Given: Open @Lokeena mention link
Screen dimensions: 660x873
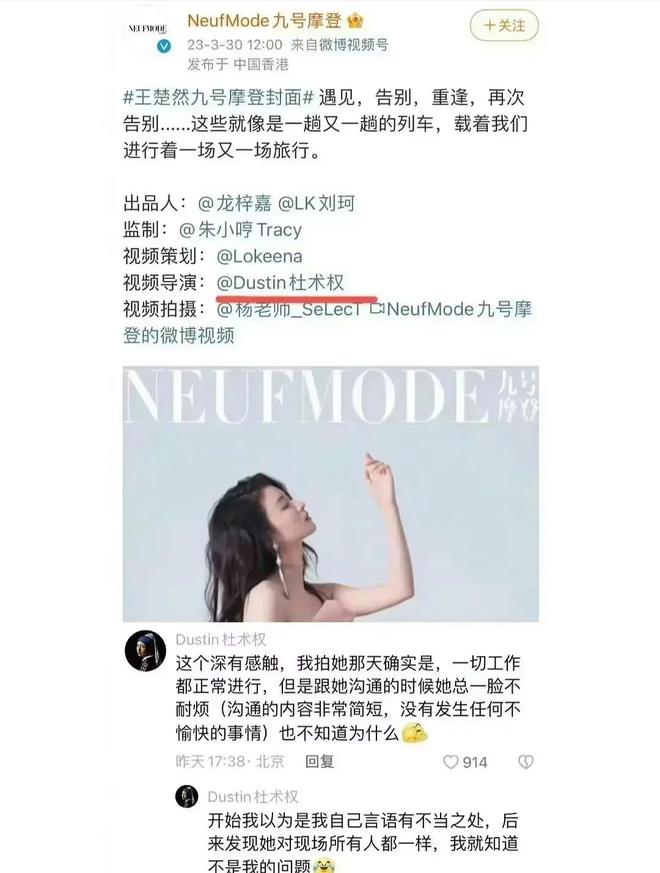Looking at the screenshot, I should pyautogui.click(x=259, y=256).
